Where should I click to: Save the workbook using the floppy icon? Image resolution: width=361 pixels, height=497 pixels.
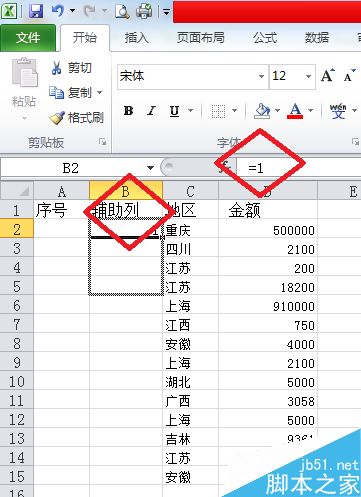36,11
